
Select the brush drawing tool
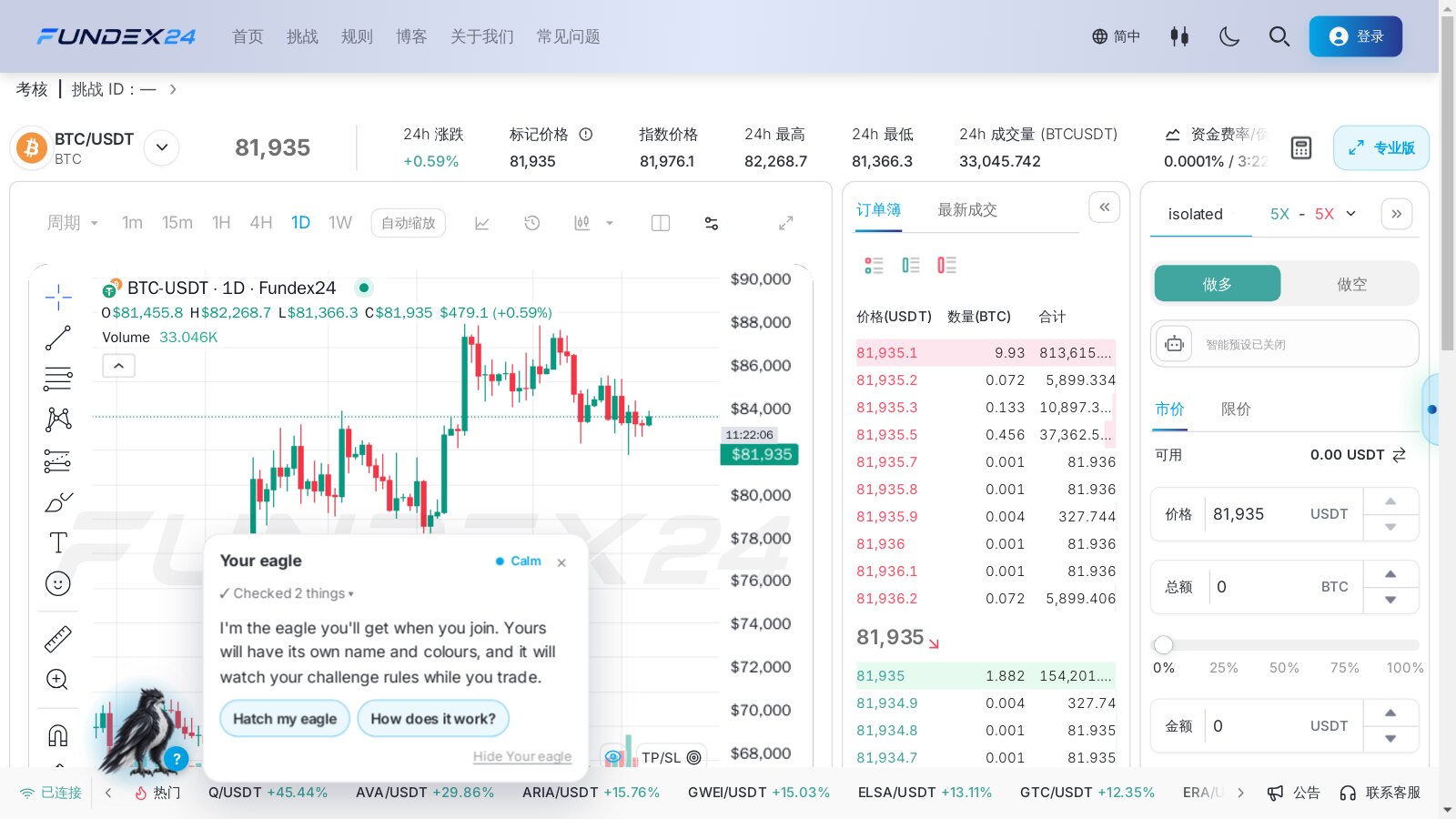(58, 502)
